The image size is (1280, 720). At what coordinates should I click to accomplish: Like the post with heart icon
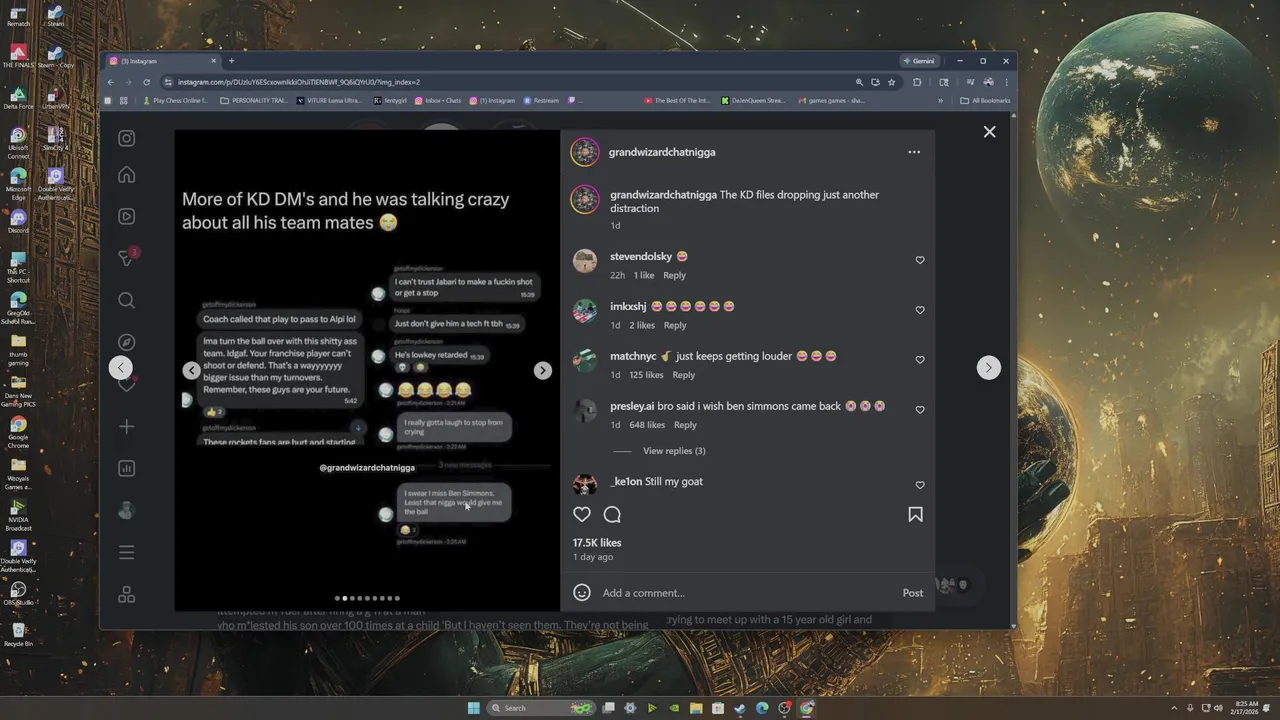(582, 514)
